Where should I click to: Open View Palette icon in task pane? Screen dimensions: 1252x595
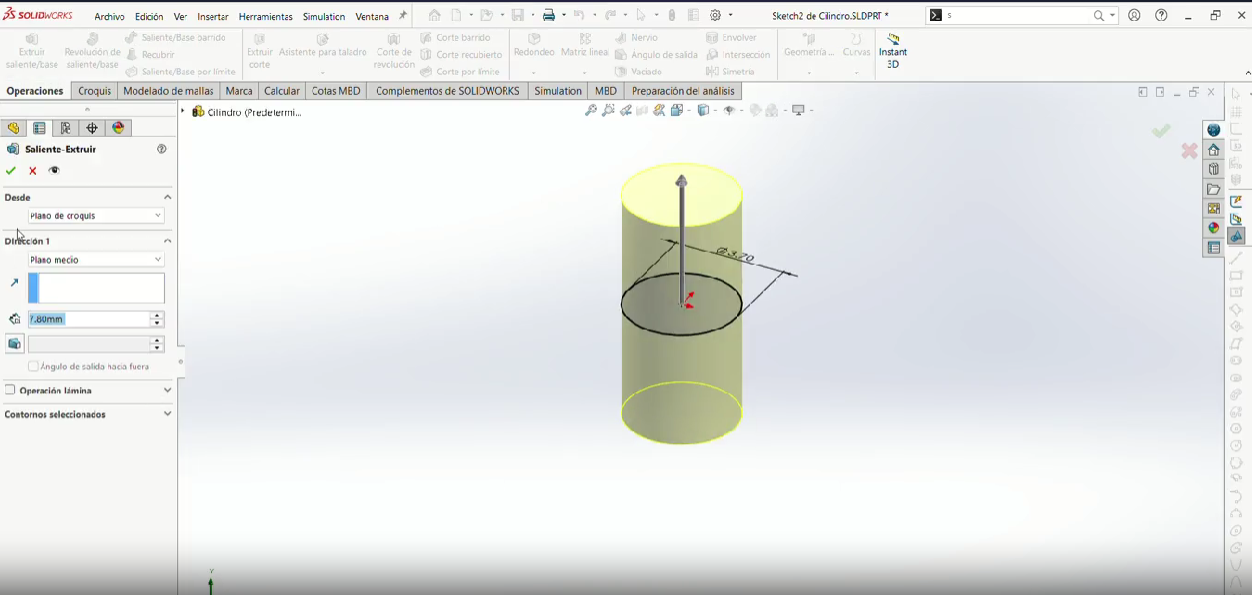(1214, 208)
